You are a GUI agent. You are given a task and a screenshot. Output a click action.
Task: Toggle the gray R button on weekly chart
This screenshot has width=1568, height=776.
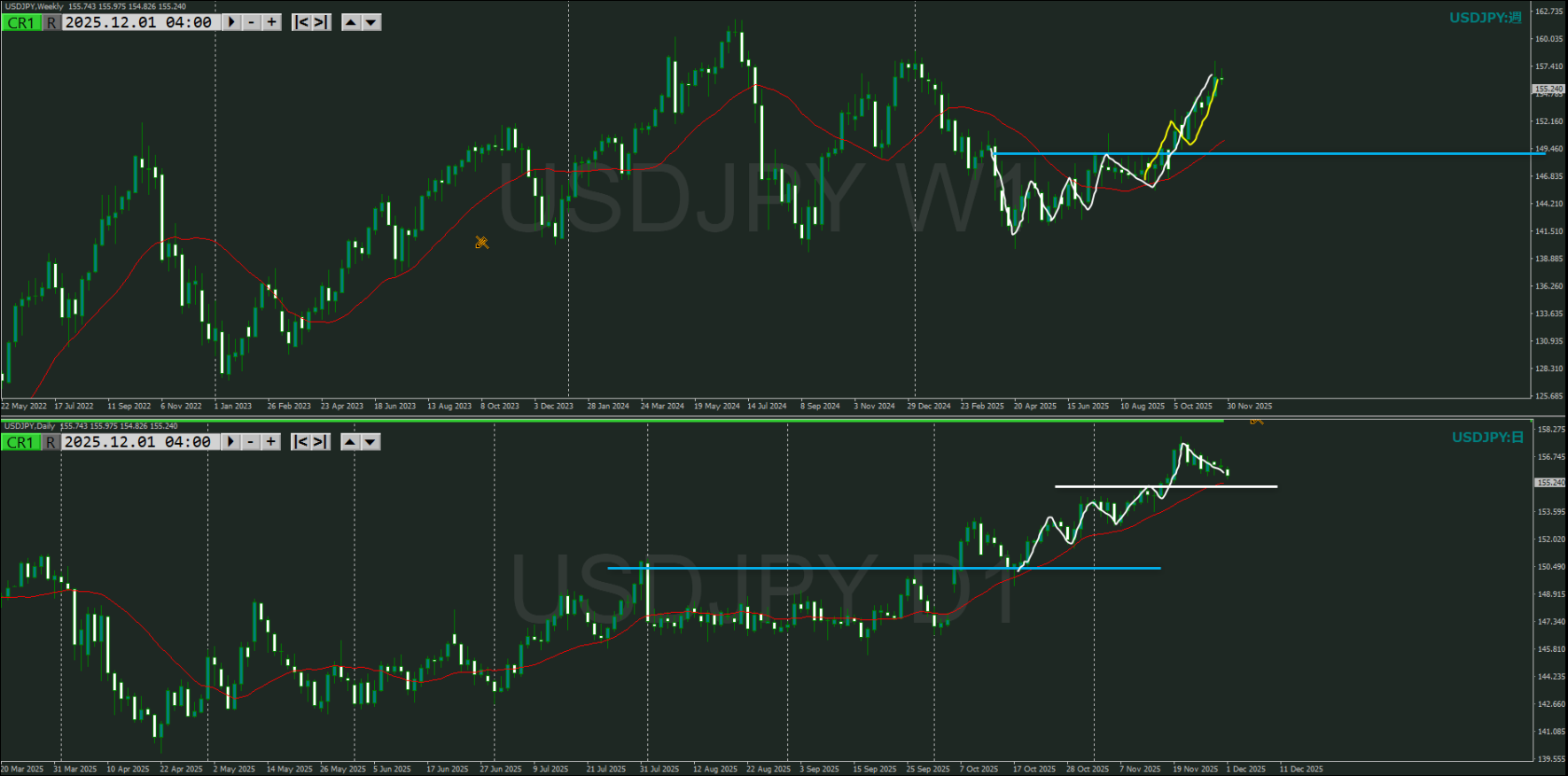(52, 22)
